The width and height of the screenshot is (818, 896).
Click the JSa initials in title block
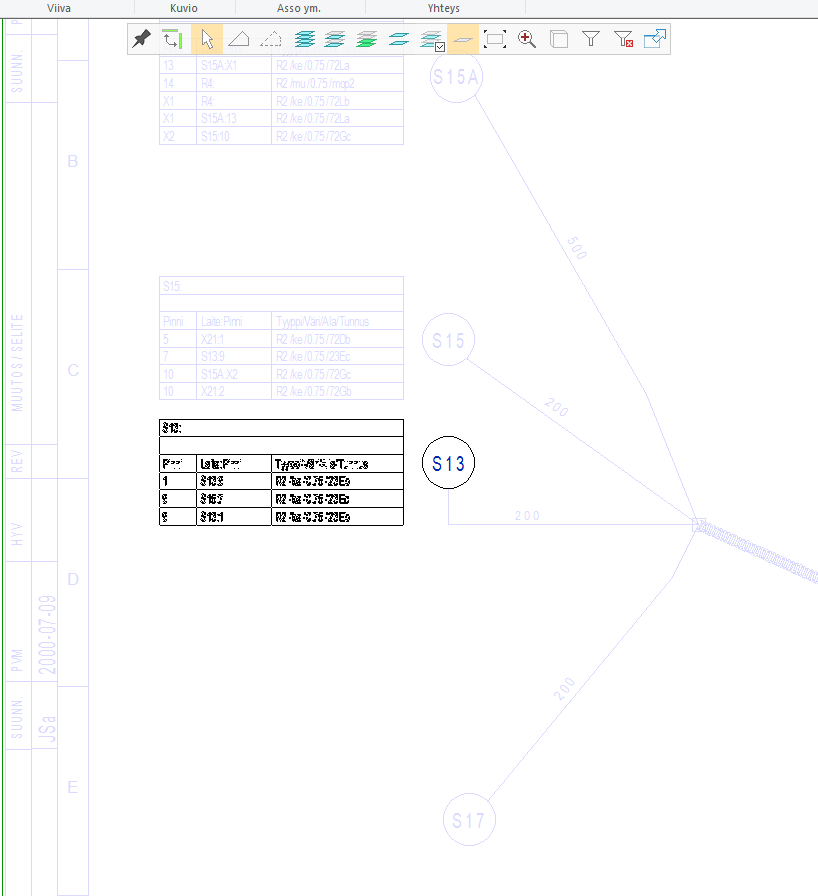[x=47, y=729]
